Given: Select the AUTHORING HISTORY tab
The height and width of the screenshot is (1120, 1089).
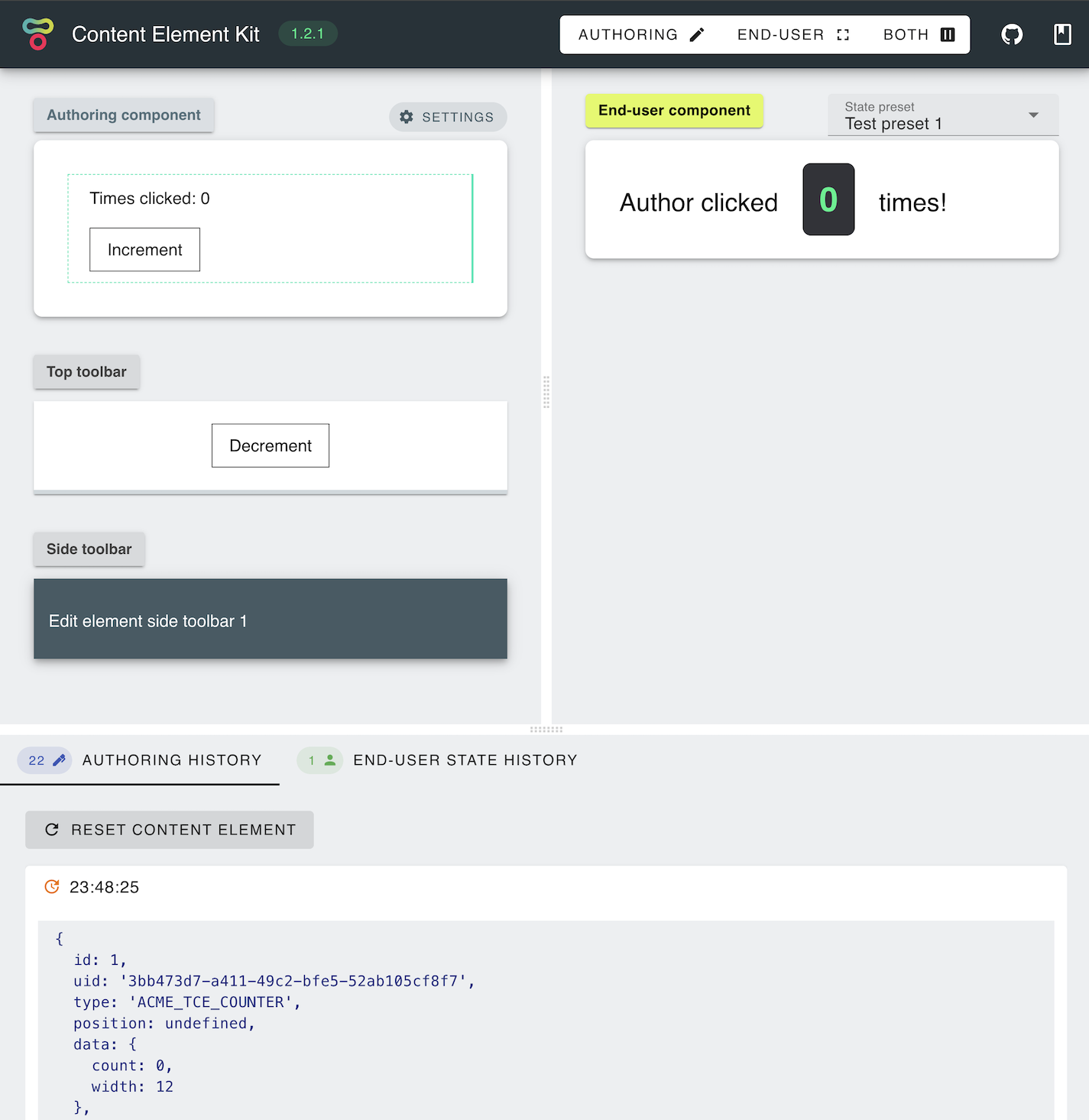Looking at the screenshot, I should pyautogui.click(x=140, y=760).
